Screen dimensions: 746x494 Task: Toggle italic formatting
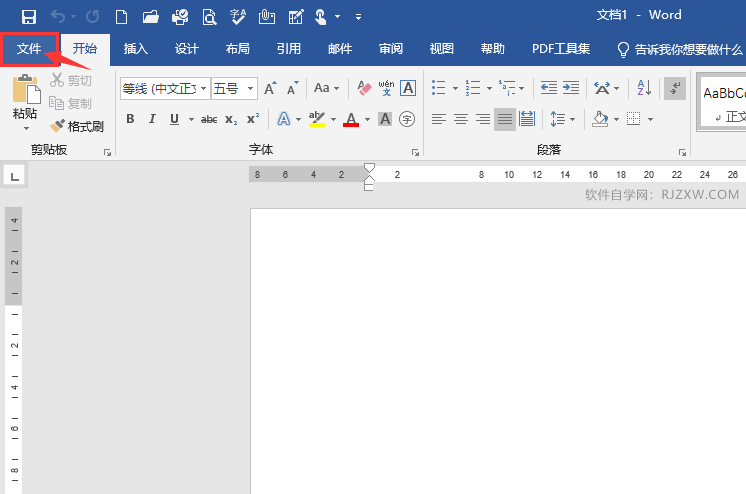(152, 119)
